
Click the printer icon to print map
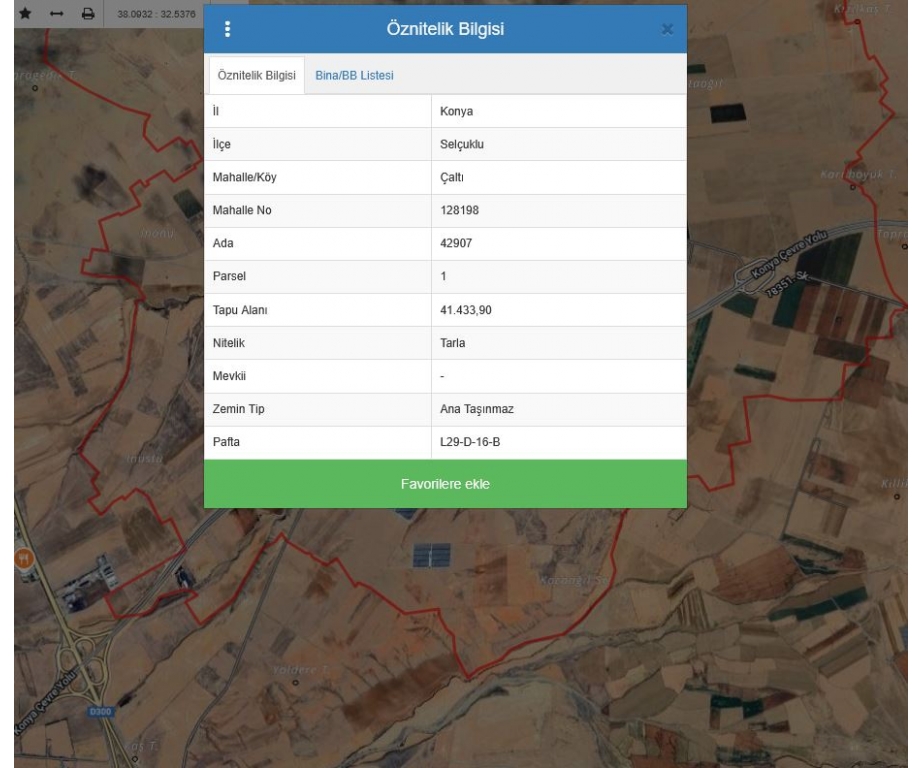pyautogui.click(x=88, y=15)
